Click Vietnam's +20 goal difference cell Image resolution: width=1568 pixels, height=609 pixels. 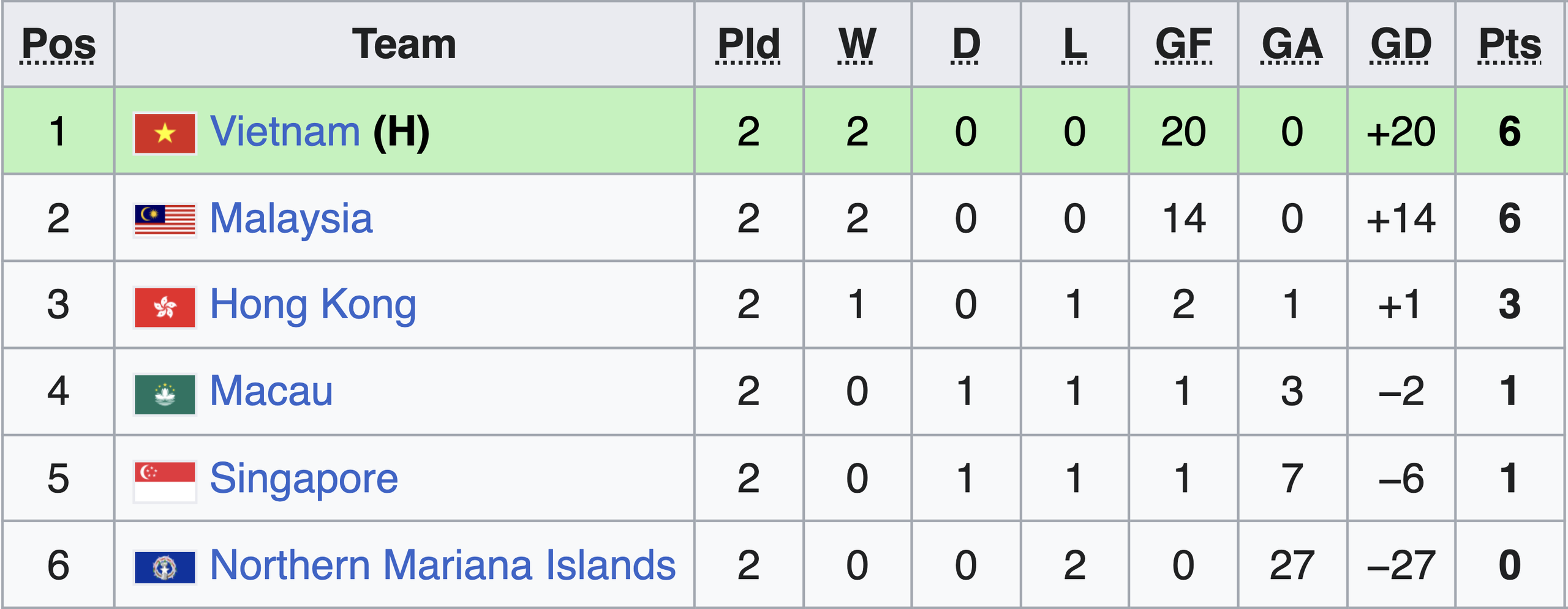[x=1401, y=132]
